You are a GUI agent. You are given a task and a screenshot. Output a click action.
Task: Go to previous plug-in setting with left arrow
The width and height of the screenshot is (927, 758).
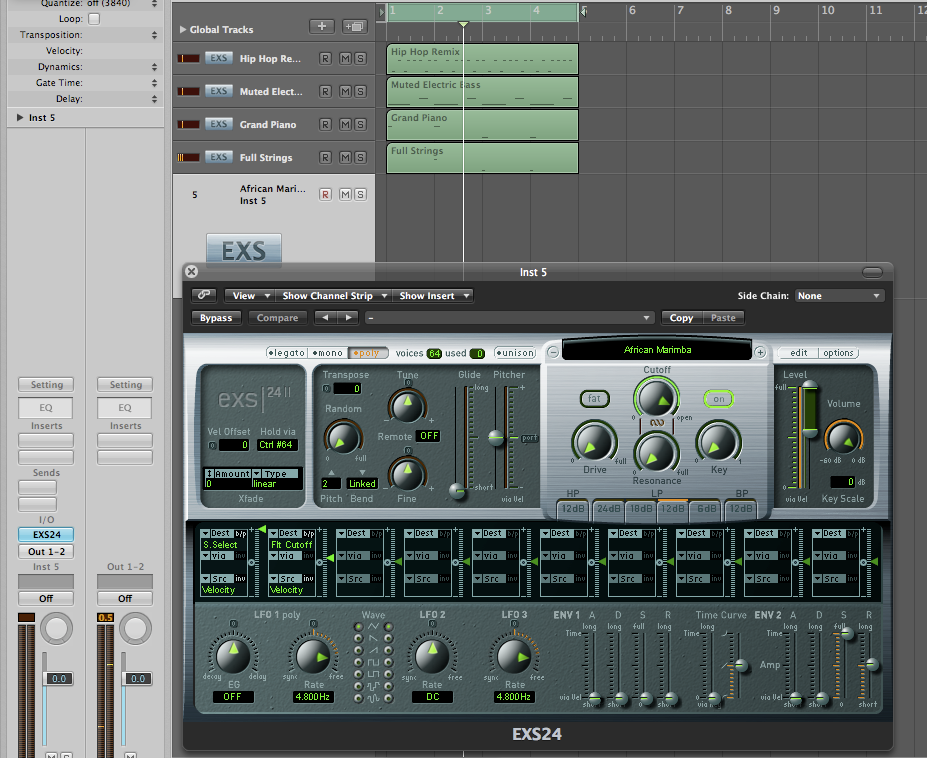[x=325, y=318]
